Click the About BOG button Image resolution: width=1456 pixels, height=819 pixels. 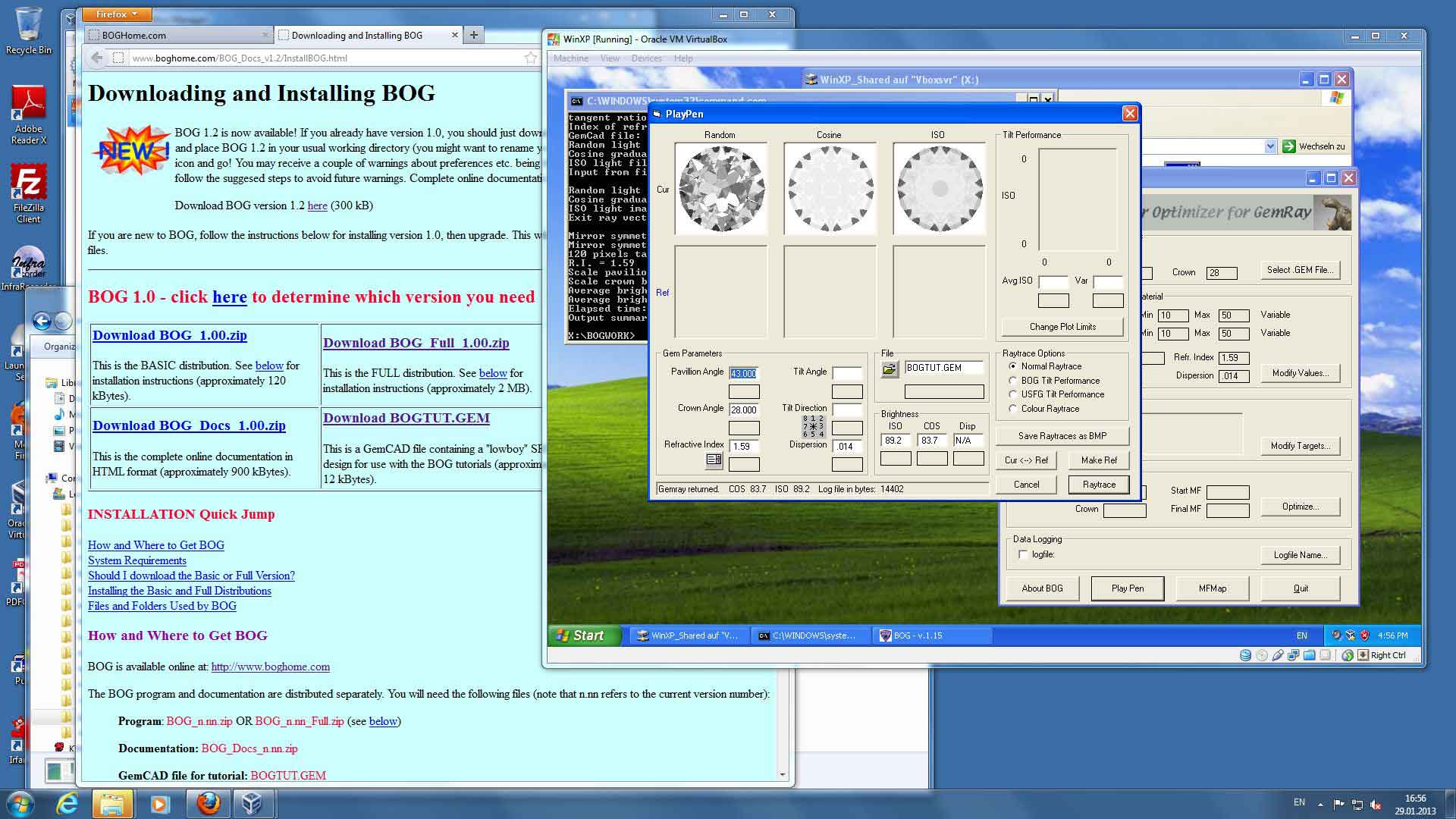pos(1042,588)
